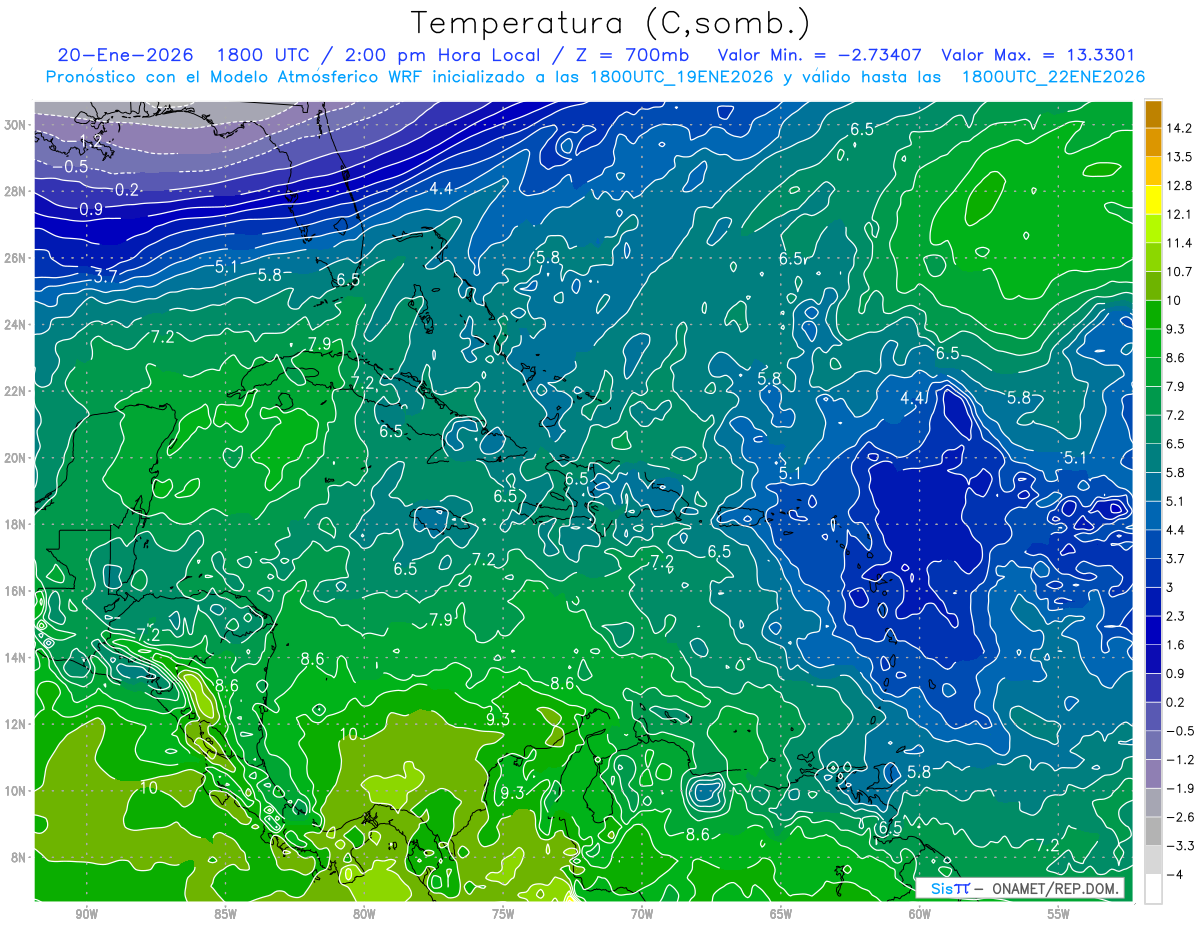Click latitude axis label '8N'

[18, 857]
